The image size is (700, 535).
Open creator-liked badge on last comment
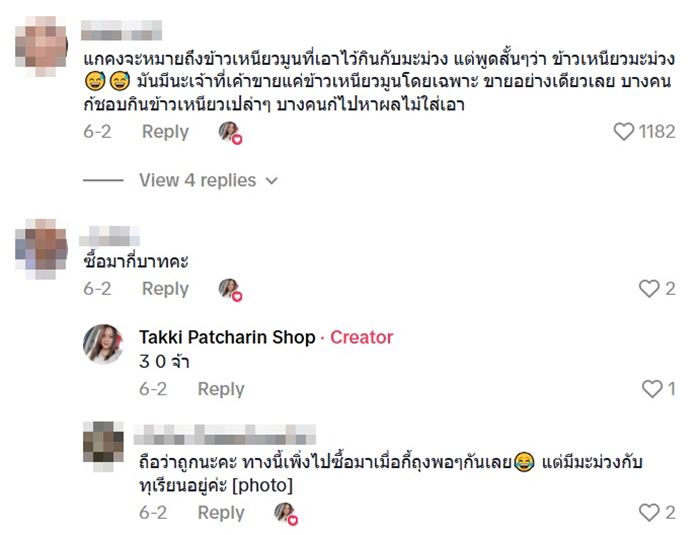(286, 514)
